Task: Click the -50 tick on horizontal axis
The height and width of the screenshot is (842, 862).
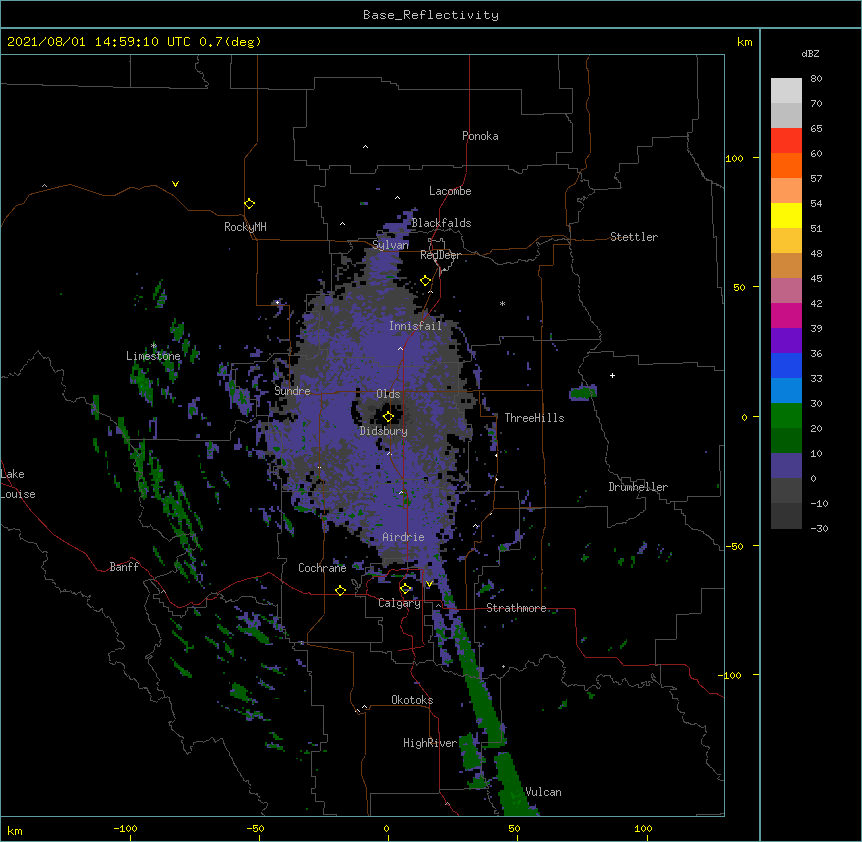Action: click(x=255, y=828)
